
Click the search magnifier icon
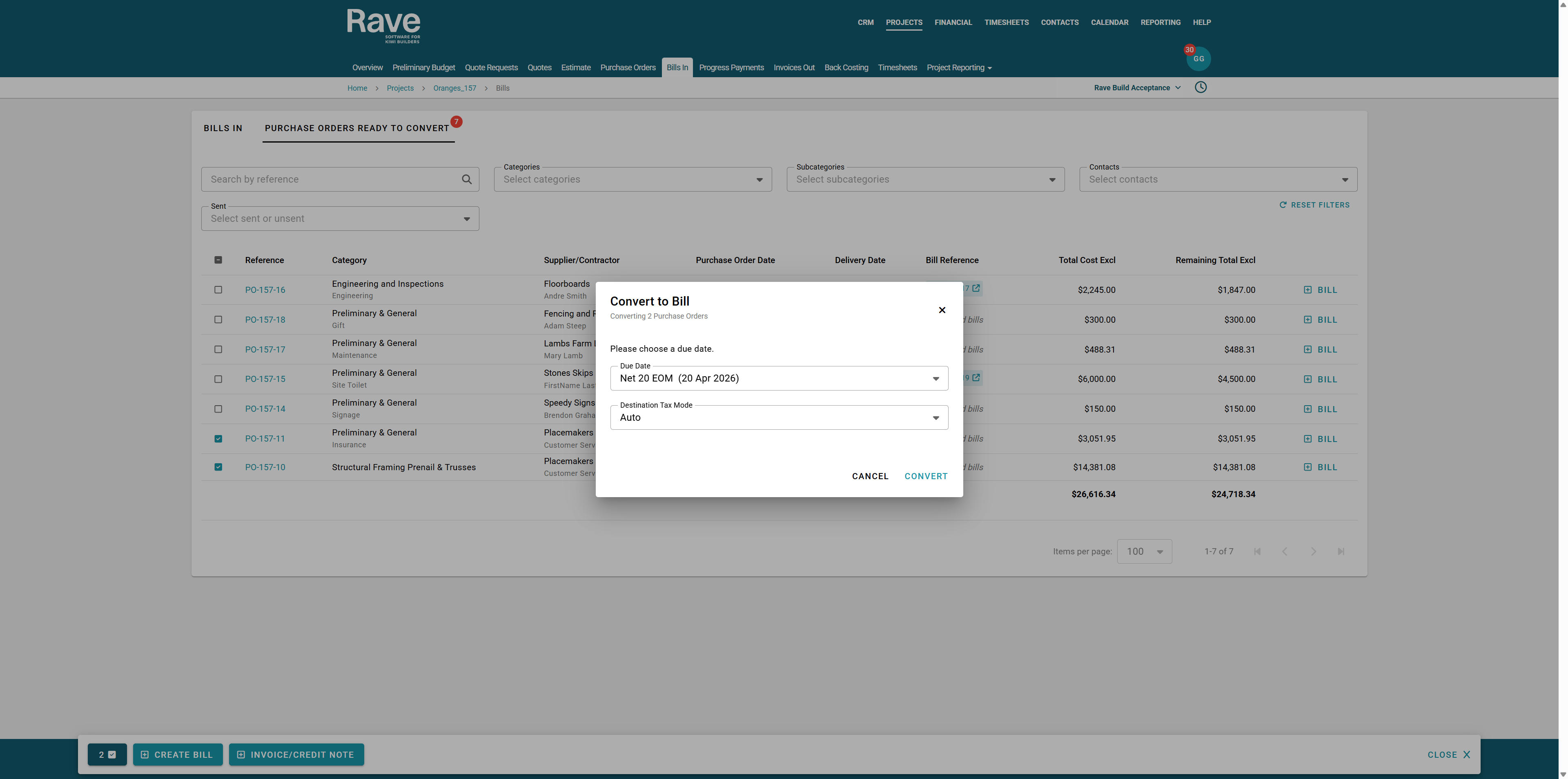[x=466, y=179]
